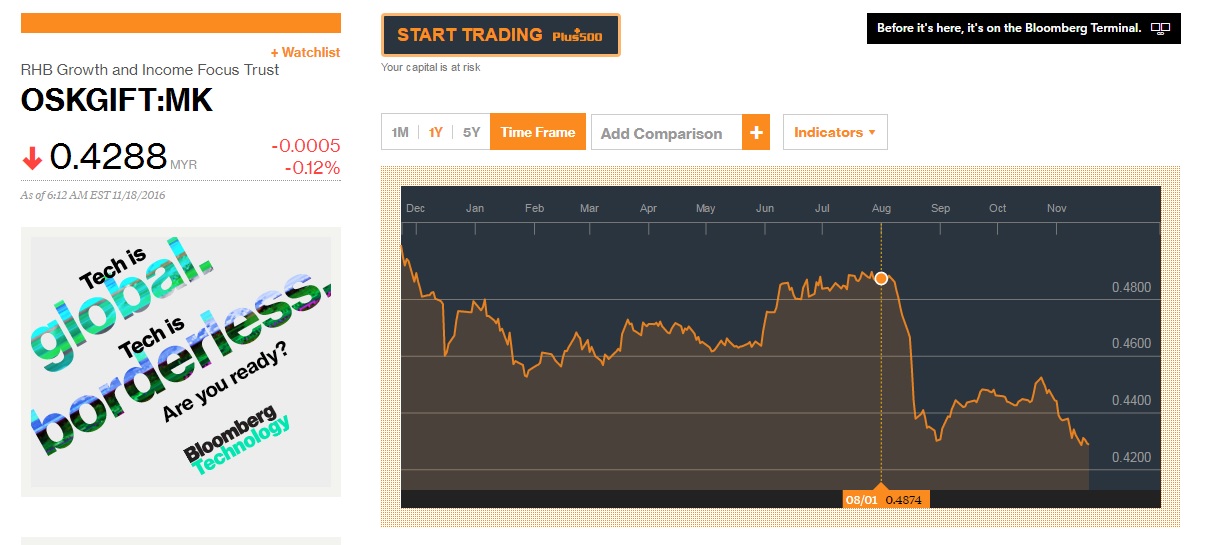Click the orange data point marker on chart
This screenshot has width=1205, height=545.
[881, 278]
